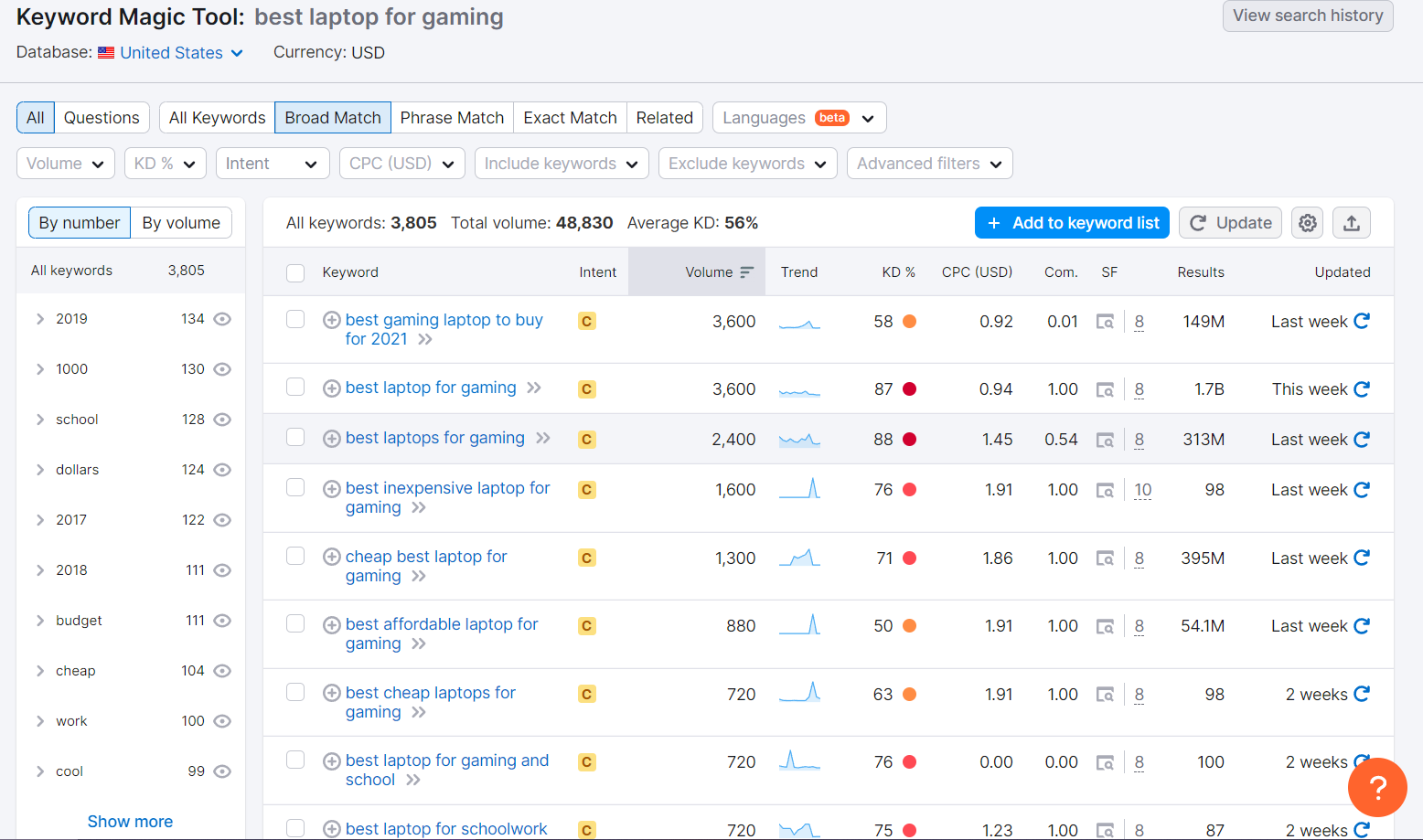Open the 'best laptops for gaming' keyword link

[435, 438]
